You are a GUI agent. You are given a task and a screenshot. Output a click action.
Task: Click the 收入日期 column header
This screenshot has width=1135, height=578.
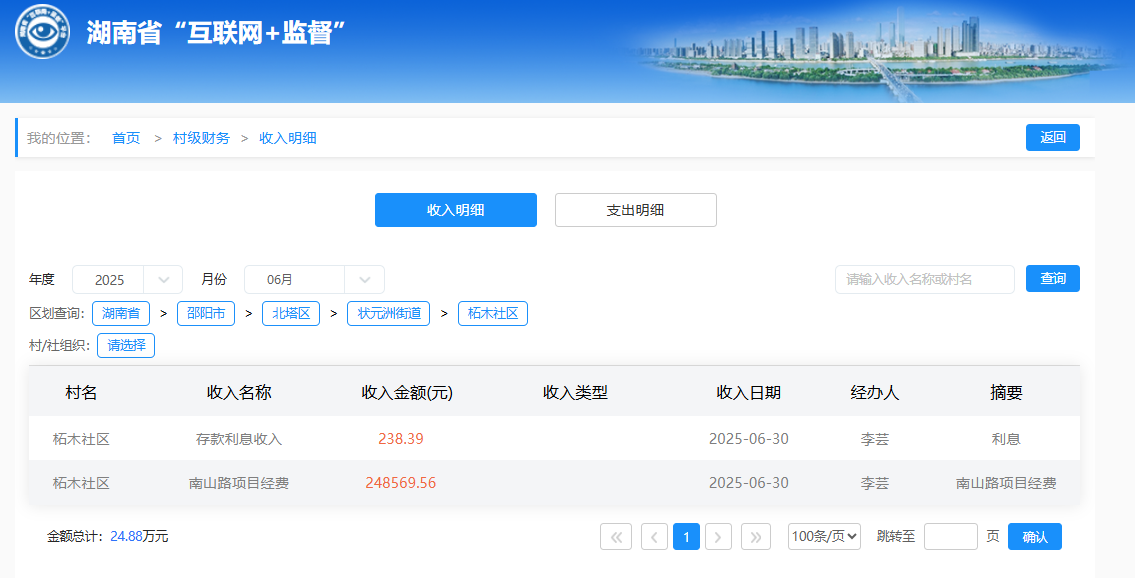point(748,392)
